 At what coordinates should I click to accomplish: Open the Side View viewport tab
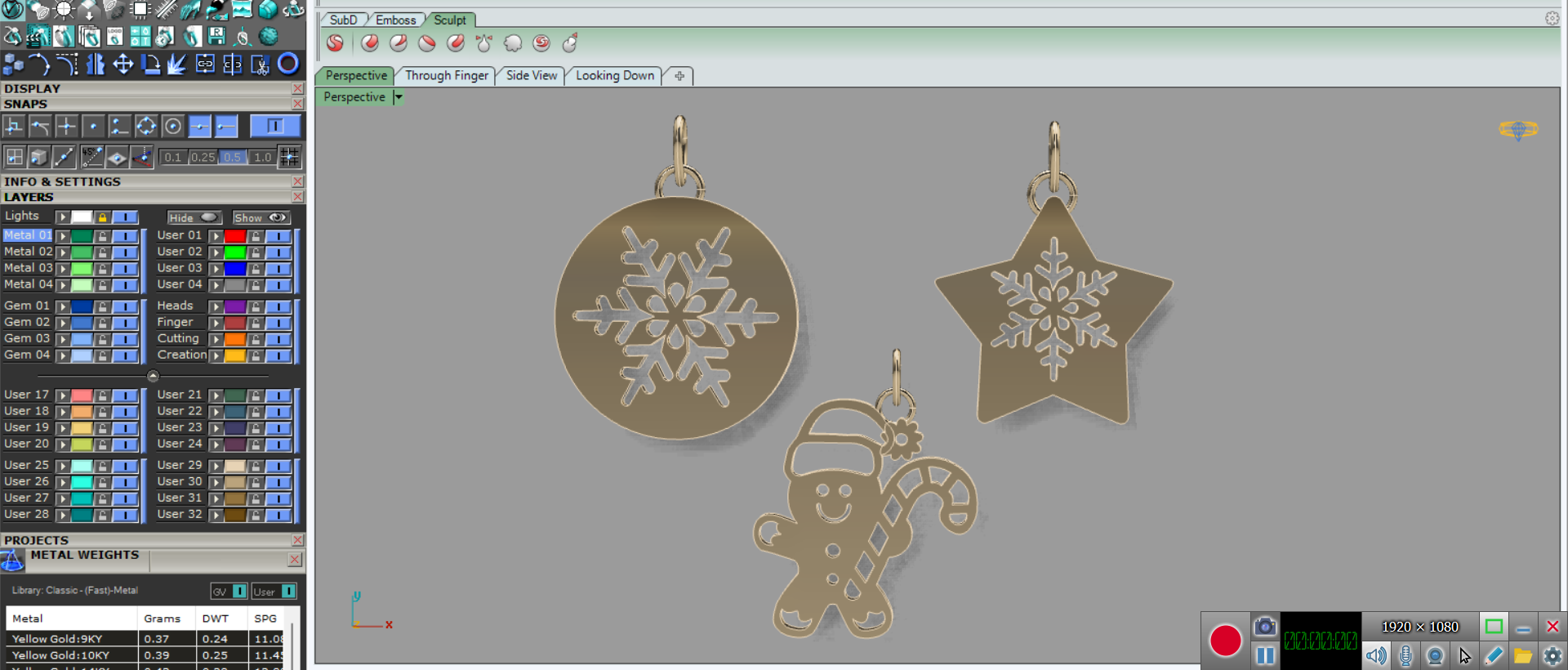[x=531, y=75]
